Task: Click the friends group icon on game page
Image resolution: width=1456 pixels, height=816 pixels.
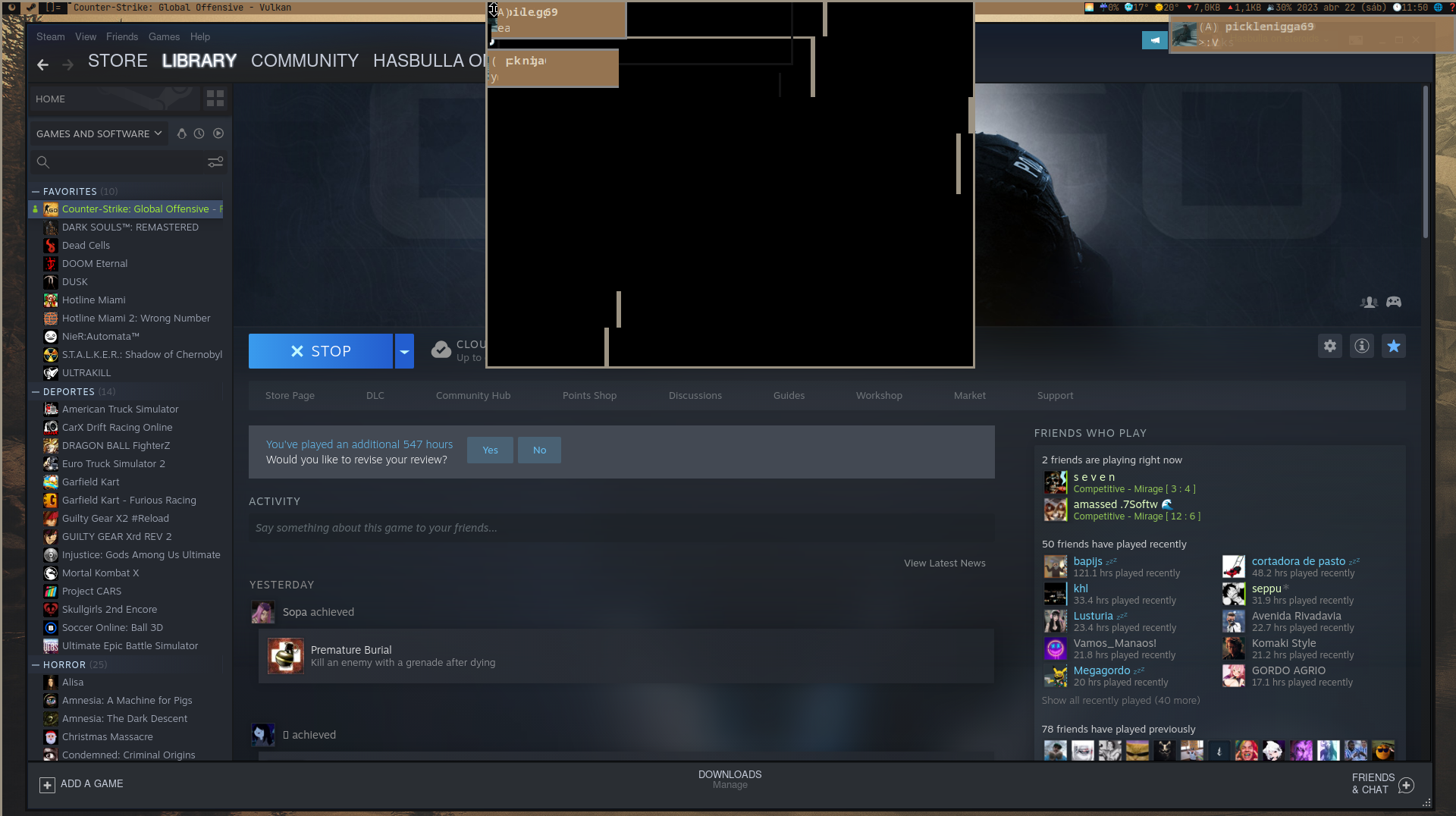Action: [x=1368, y=302]
